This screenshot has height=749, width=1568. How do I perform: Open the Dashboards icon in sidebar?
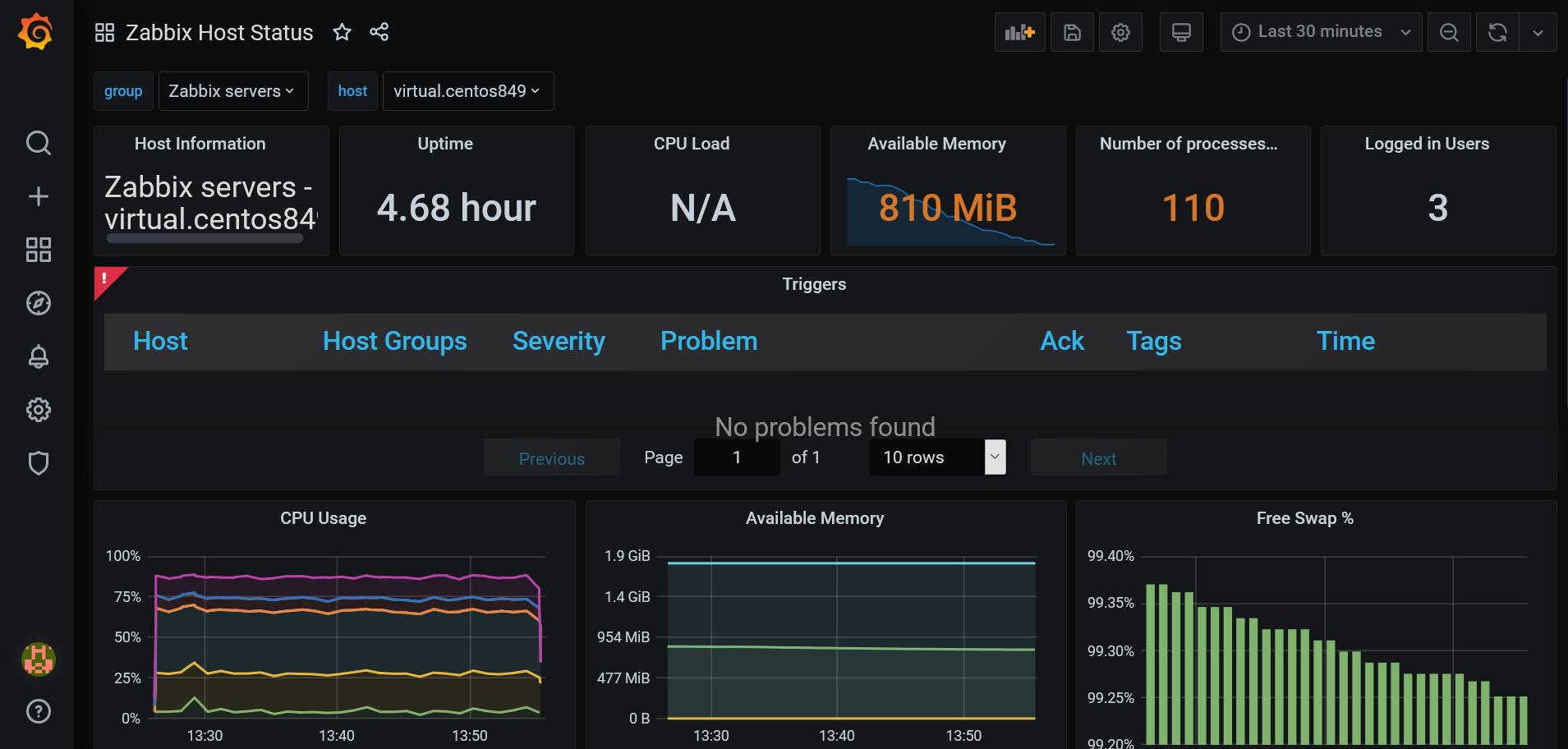click(38, 250)
